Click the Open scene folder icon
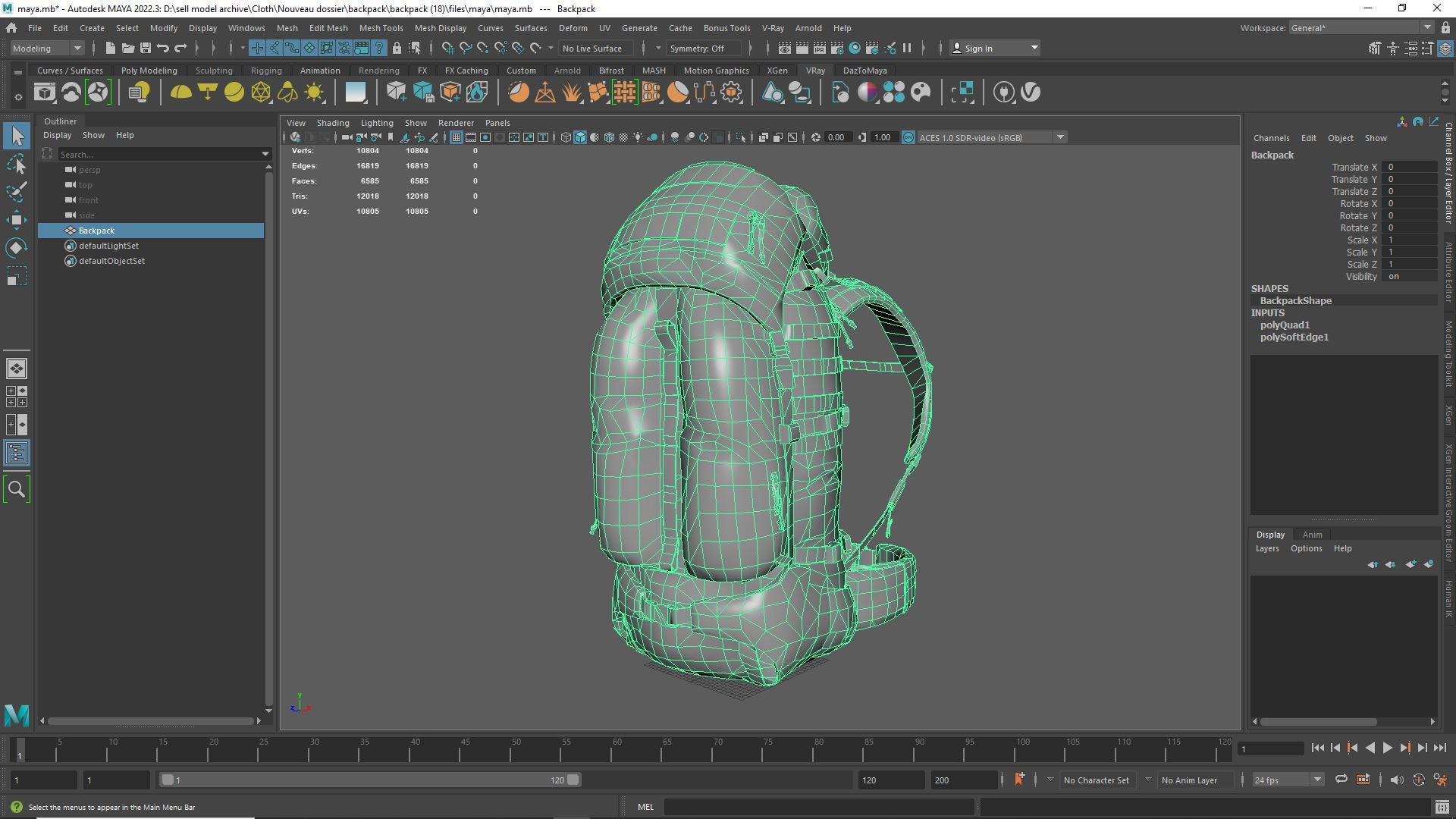Viewport: 1456px width, 819px height. tap(127, 48)
